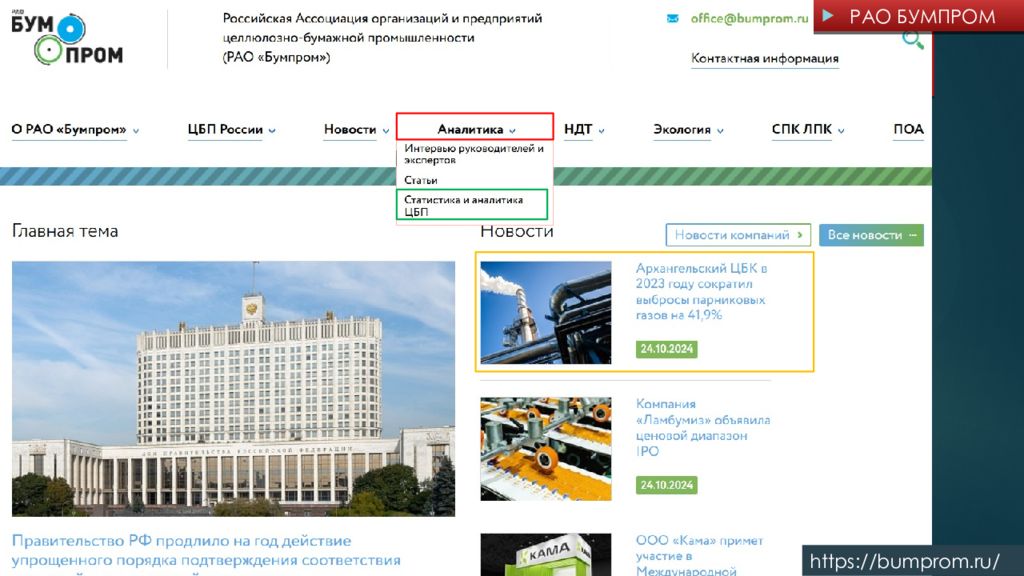This screenshot has height=576, width=1024.
Task: Click the Новости компаний button
Action: pyautogui.click(x=738, y=235)
